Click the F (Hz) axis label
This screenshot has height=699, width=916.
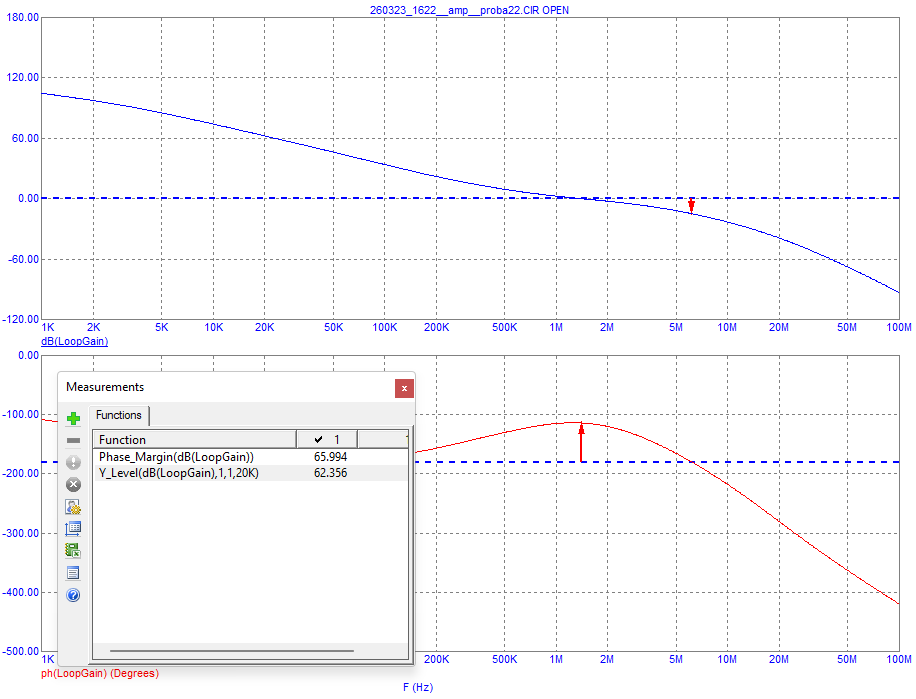click(x=418, y=687)
